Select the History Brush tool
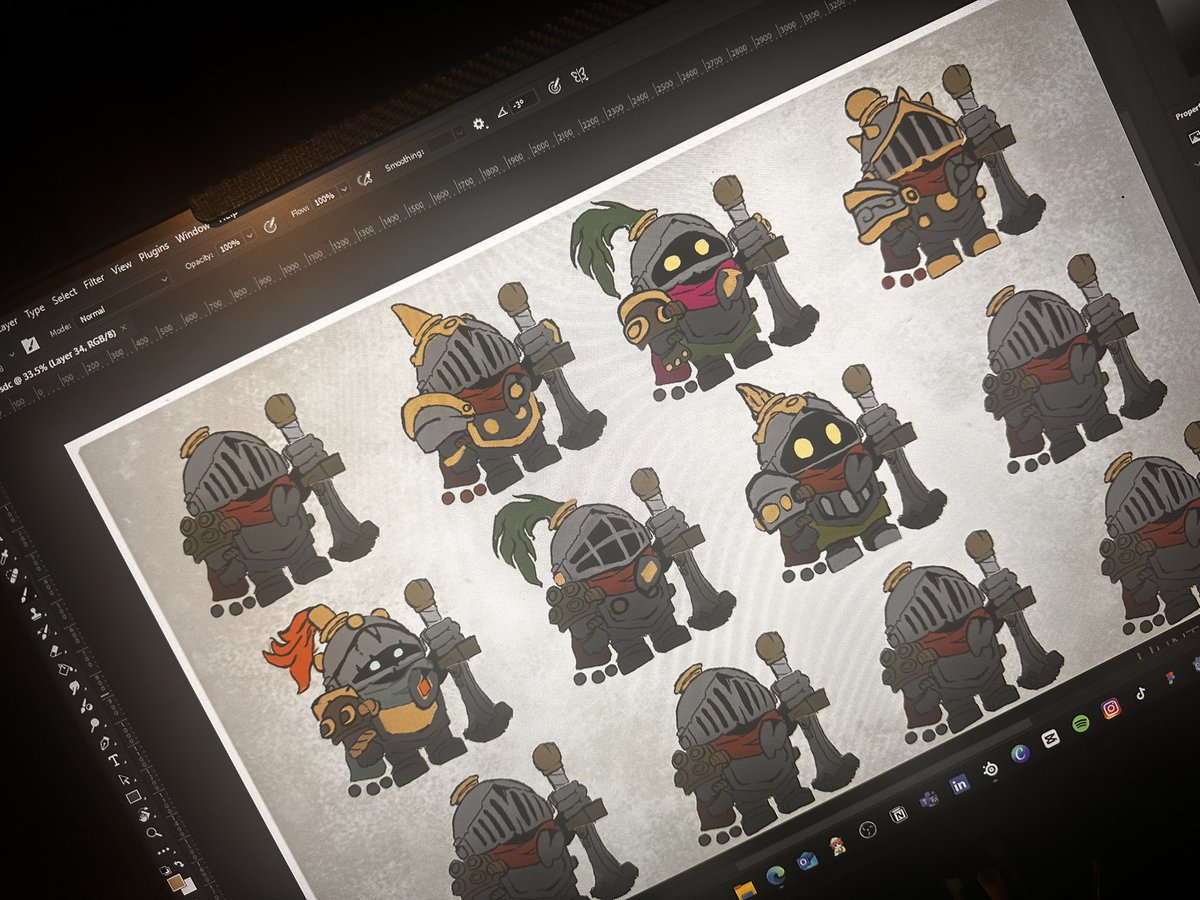1200x900 pixels. point(43,631)
